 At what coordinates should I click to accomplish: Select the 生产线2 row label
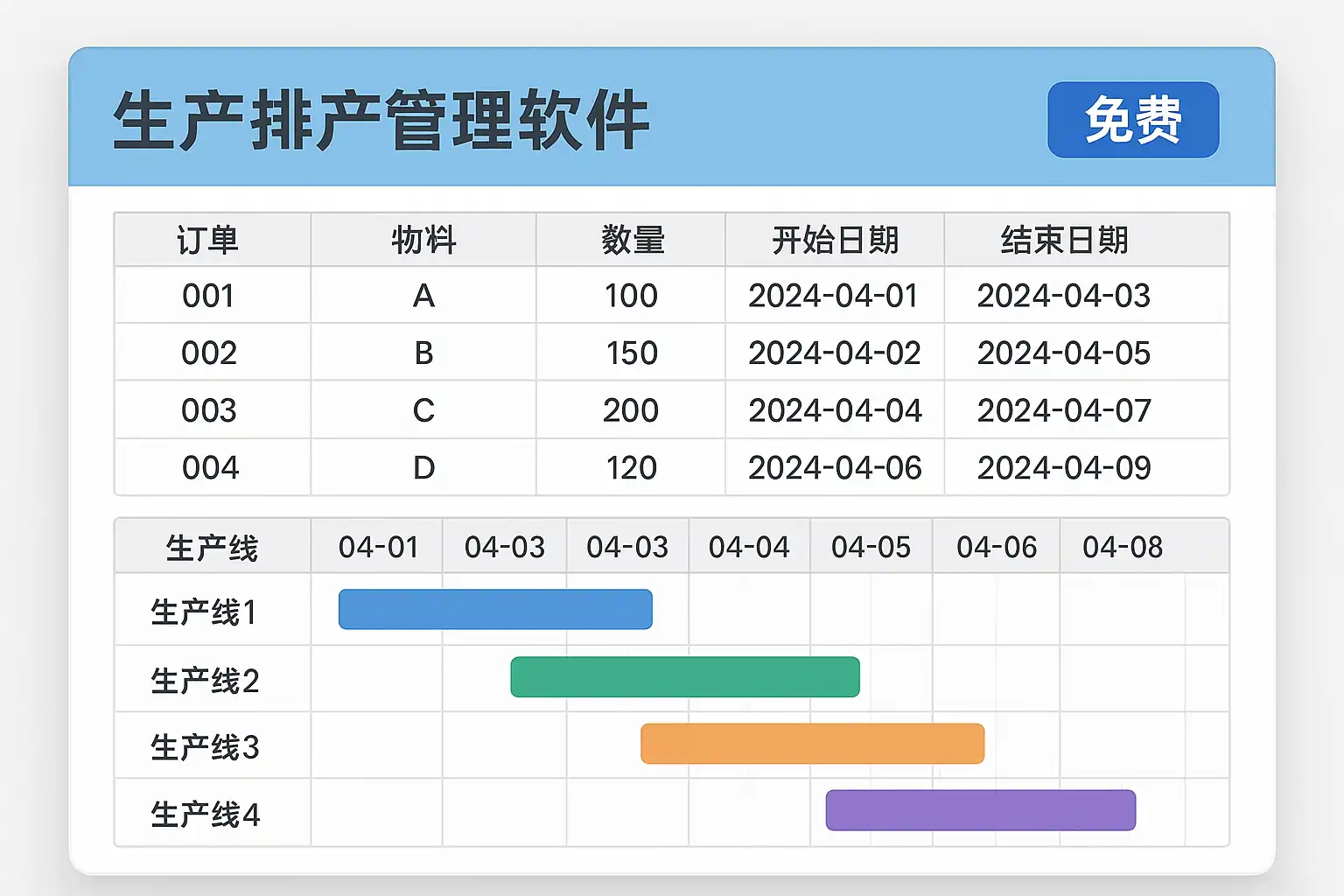pyautogui.click(x=205, y=680)
